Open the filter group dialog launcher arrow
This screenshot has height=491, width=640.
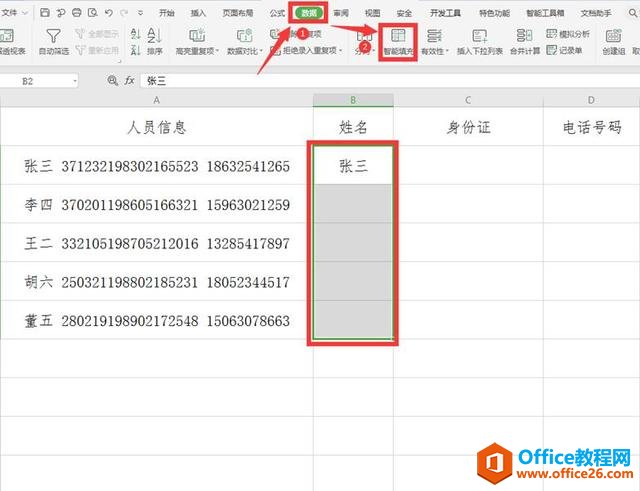pos(119,62)
